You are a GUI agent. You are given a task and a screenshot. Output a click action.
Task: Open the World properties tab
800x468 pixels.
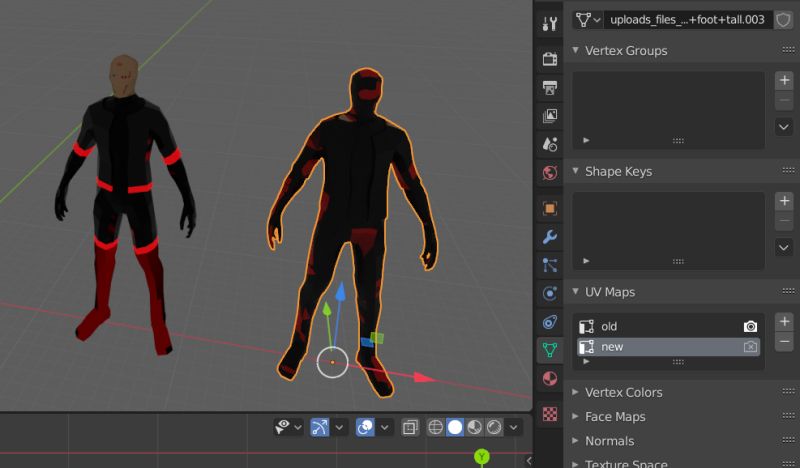pos(549,173)
